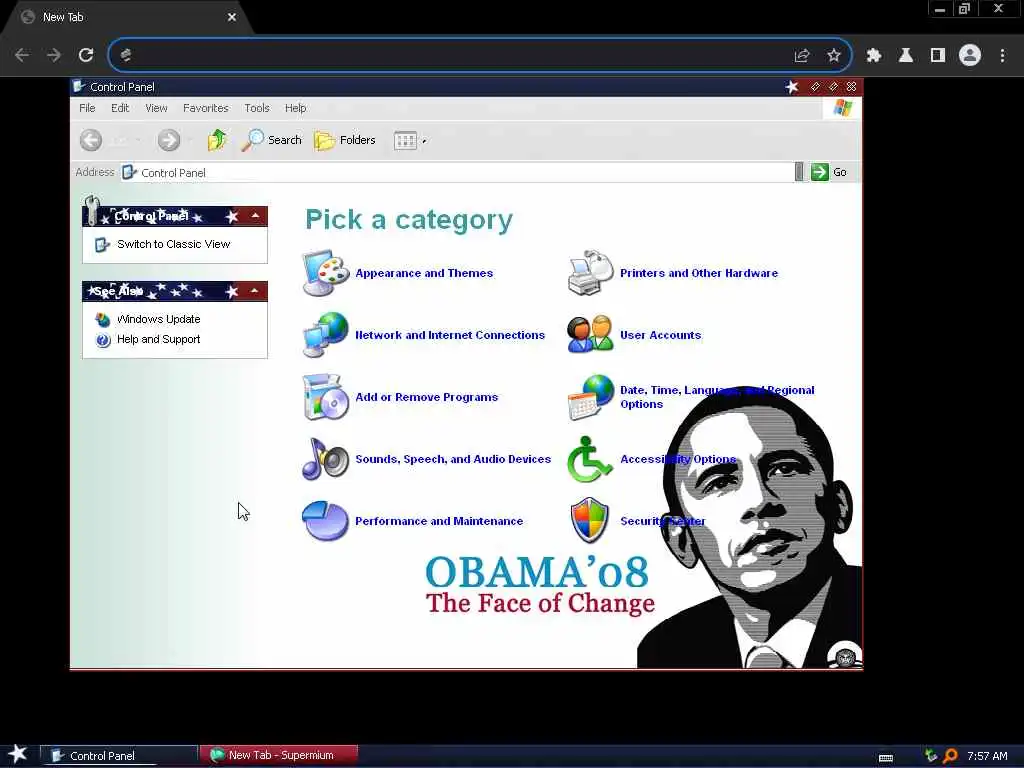Collapse the Control Panel side pane section
The width and height of the screenshot is (1024, 768).
pyautogui.click(x=255, y=216)
